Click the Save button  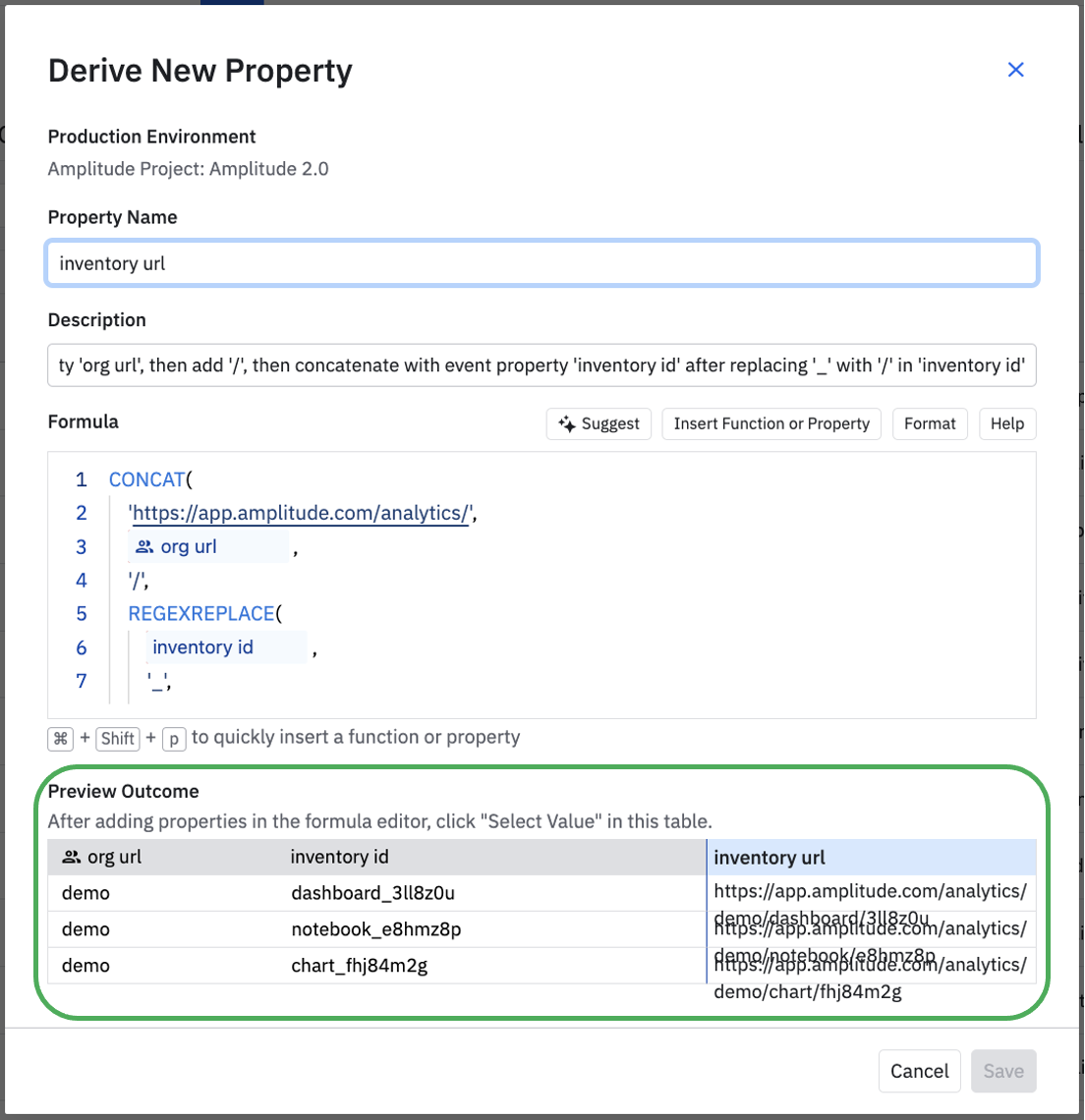(x=1003, y=1071)
